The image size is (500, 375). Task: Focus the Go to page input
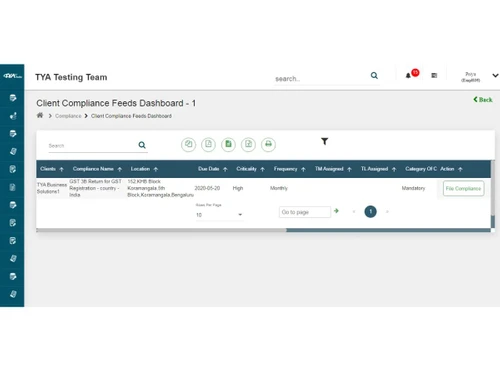[x=305, y=212]
